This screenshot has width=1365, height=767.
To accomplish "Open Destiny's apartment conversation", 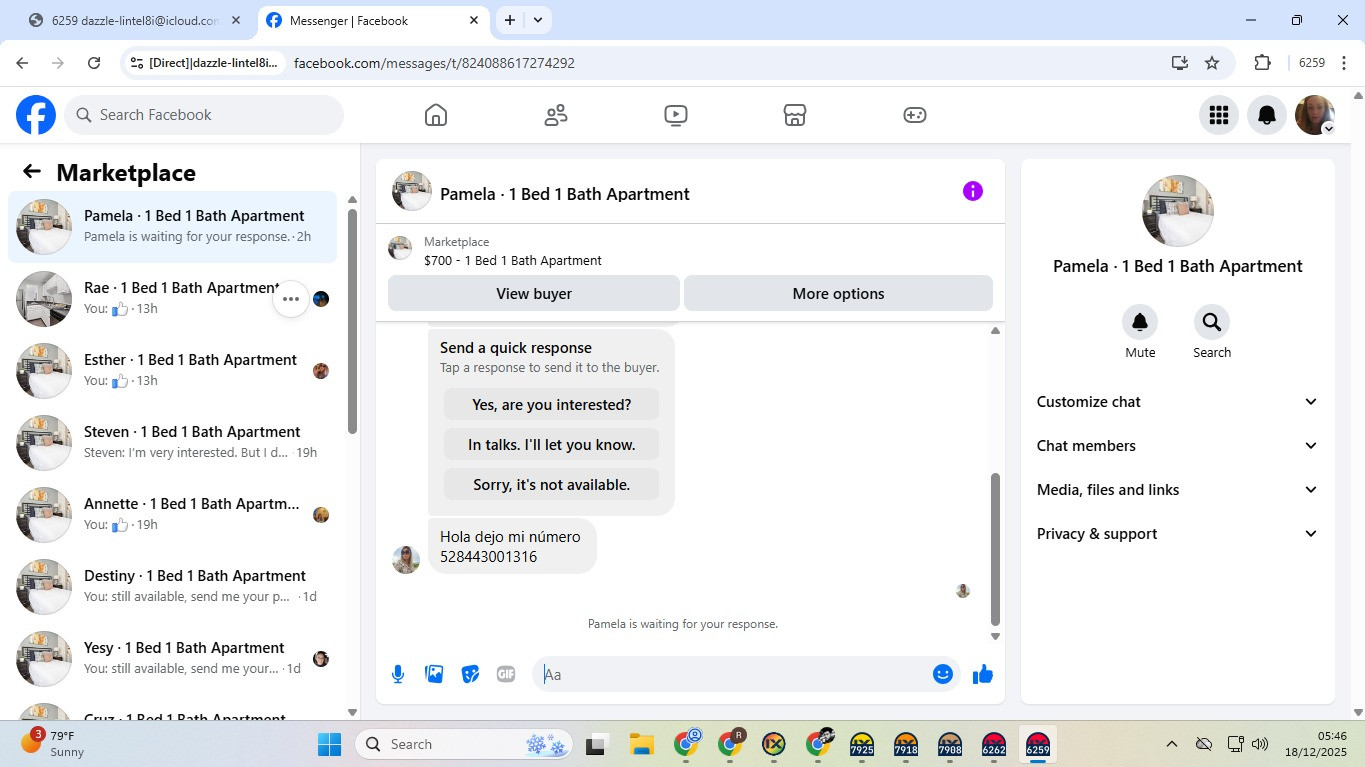I will [x=173, y=587].
